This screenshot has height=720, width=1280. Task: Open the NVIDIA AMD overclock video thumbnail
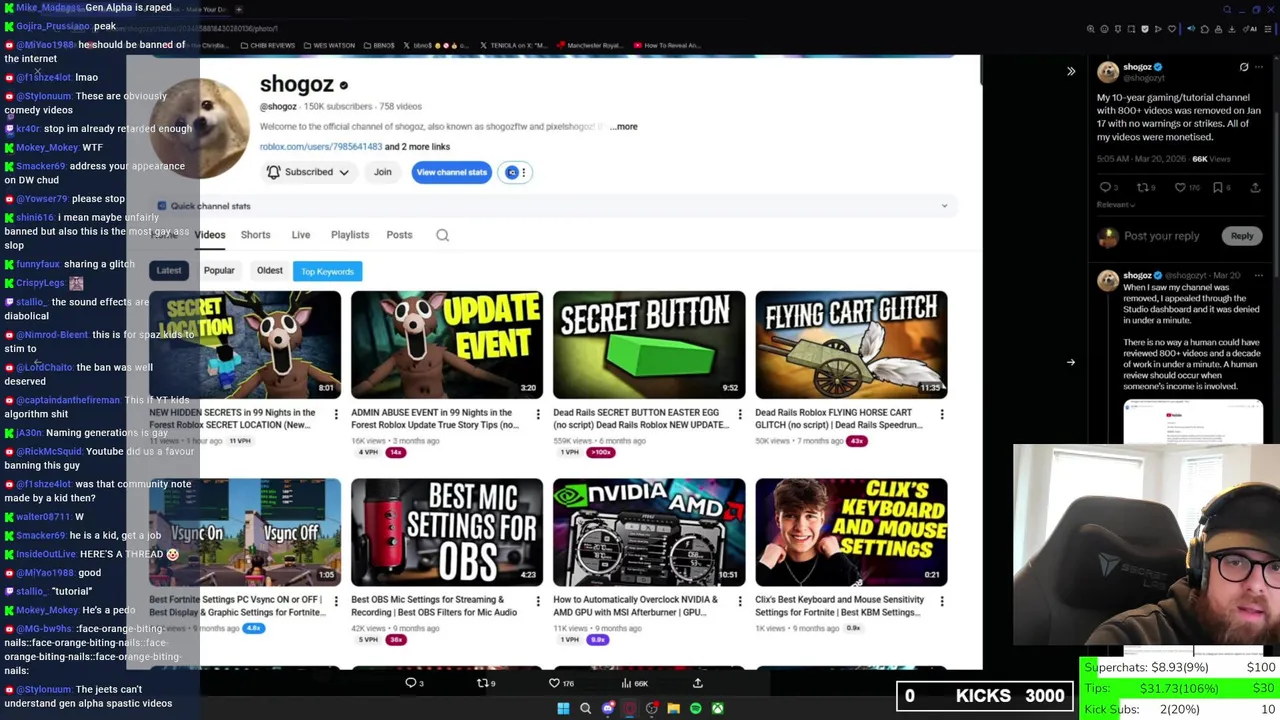[649, 532]
